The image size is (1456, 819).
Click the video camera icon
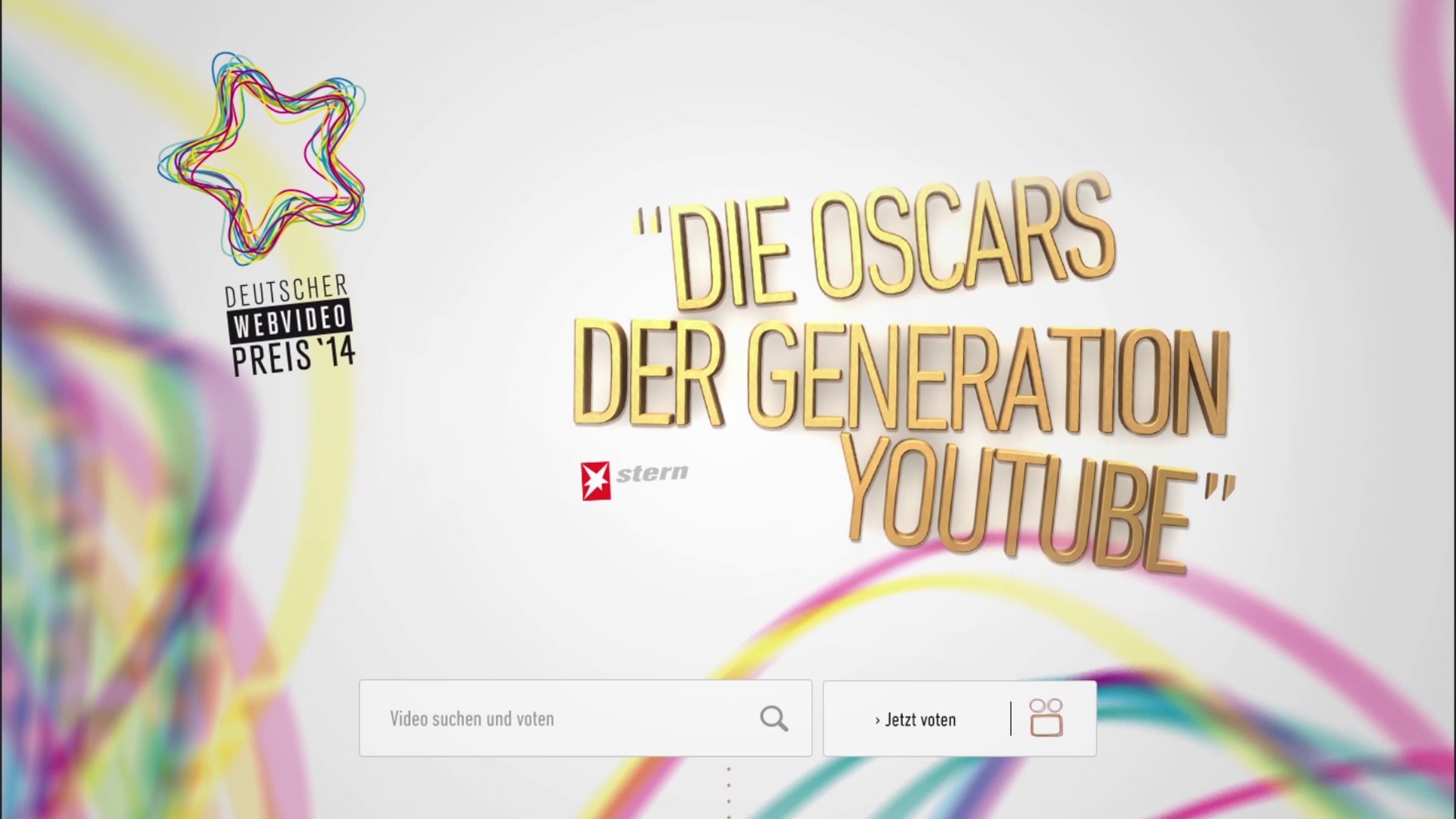[x=1046, y=718]
